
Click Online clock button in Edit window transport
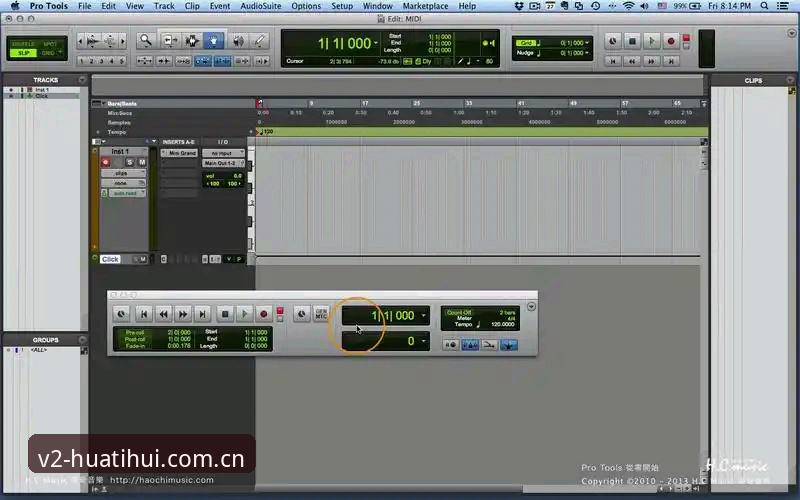(613, 41)
